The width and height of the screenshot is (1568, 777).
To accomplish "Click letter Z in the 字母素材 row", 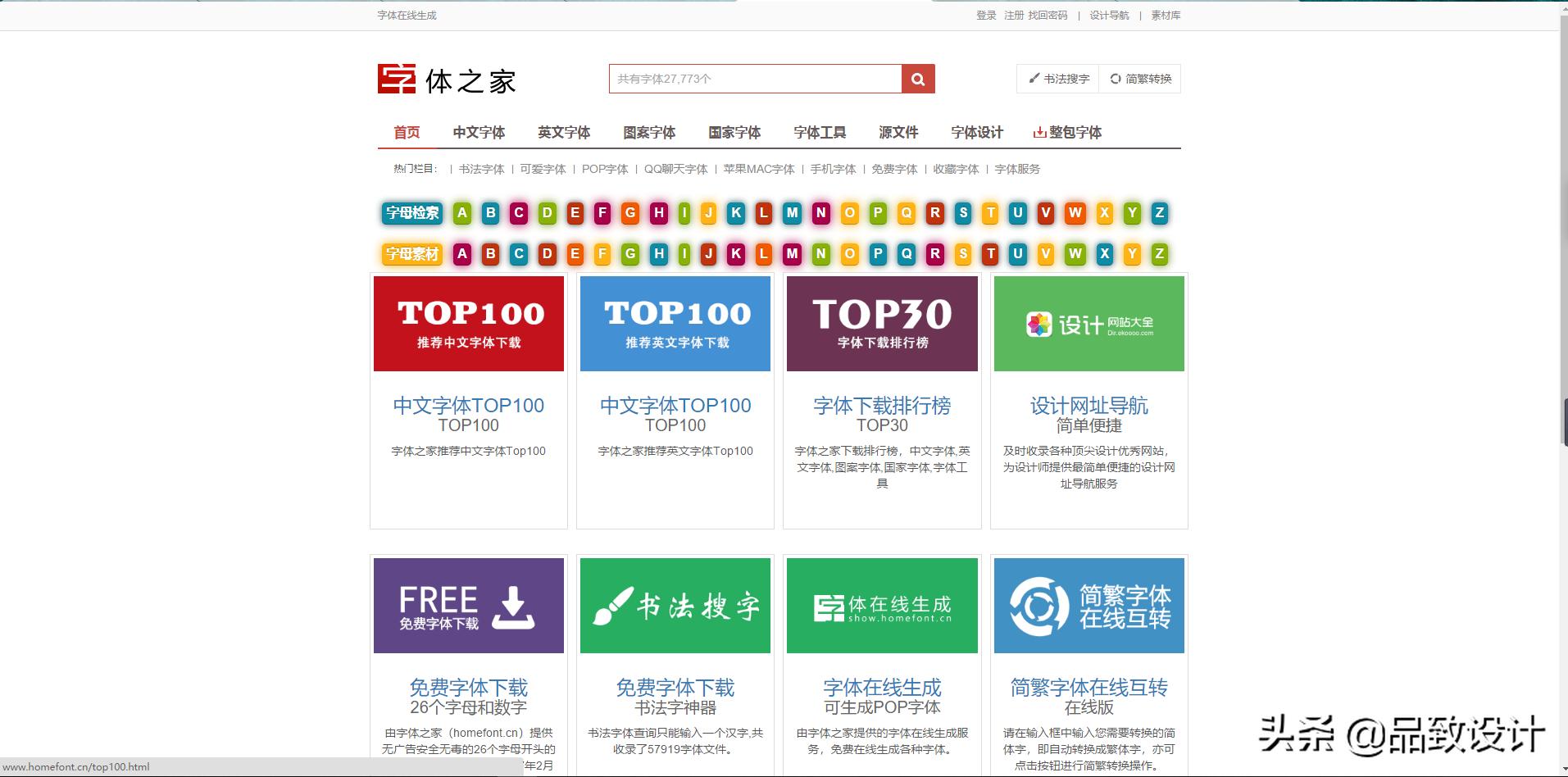I will [x=1158, y=254].
